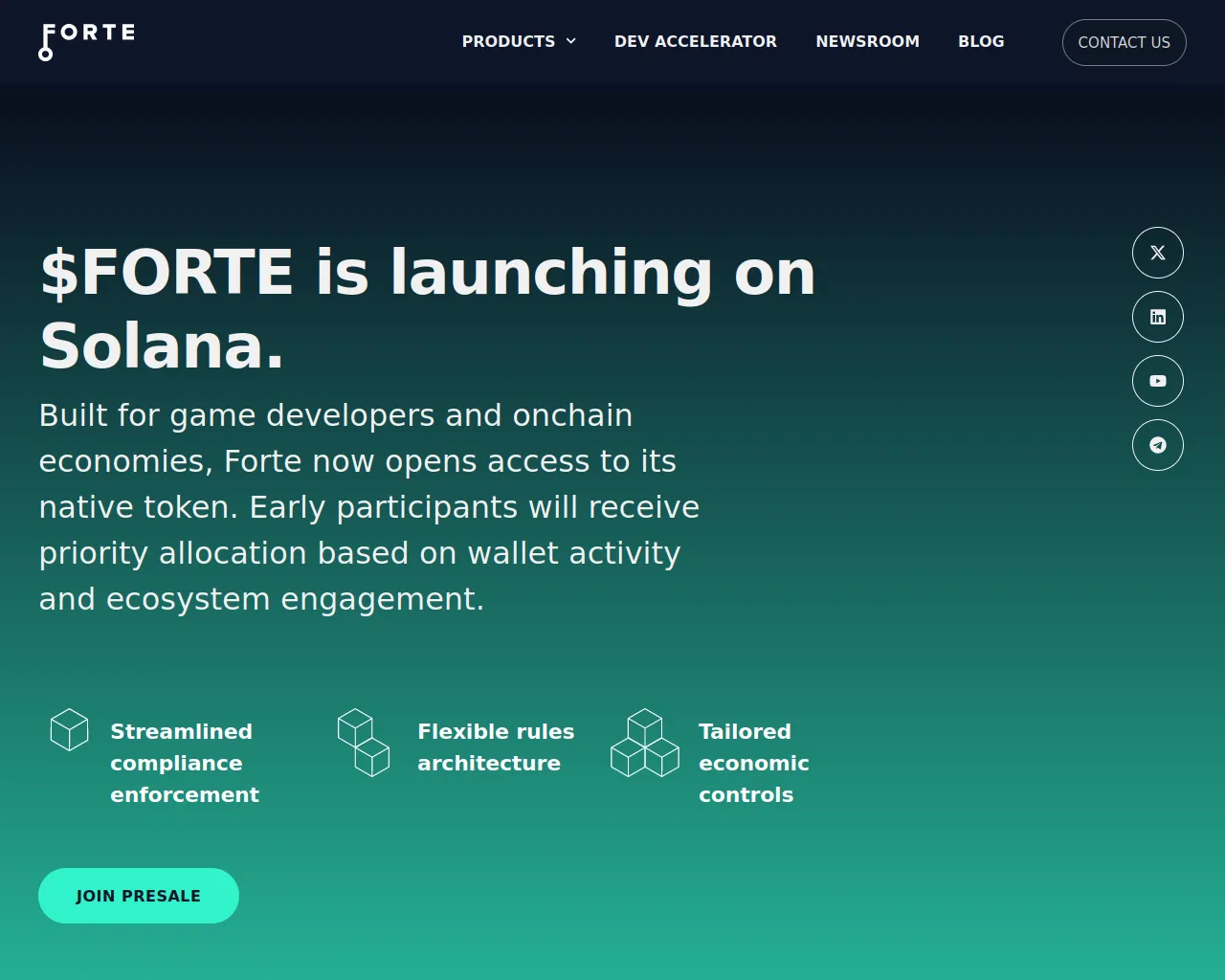
Task: Open Forte's X (Twitter) profile
Action: (x=1158, y=253)
